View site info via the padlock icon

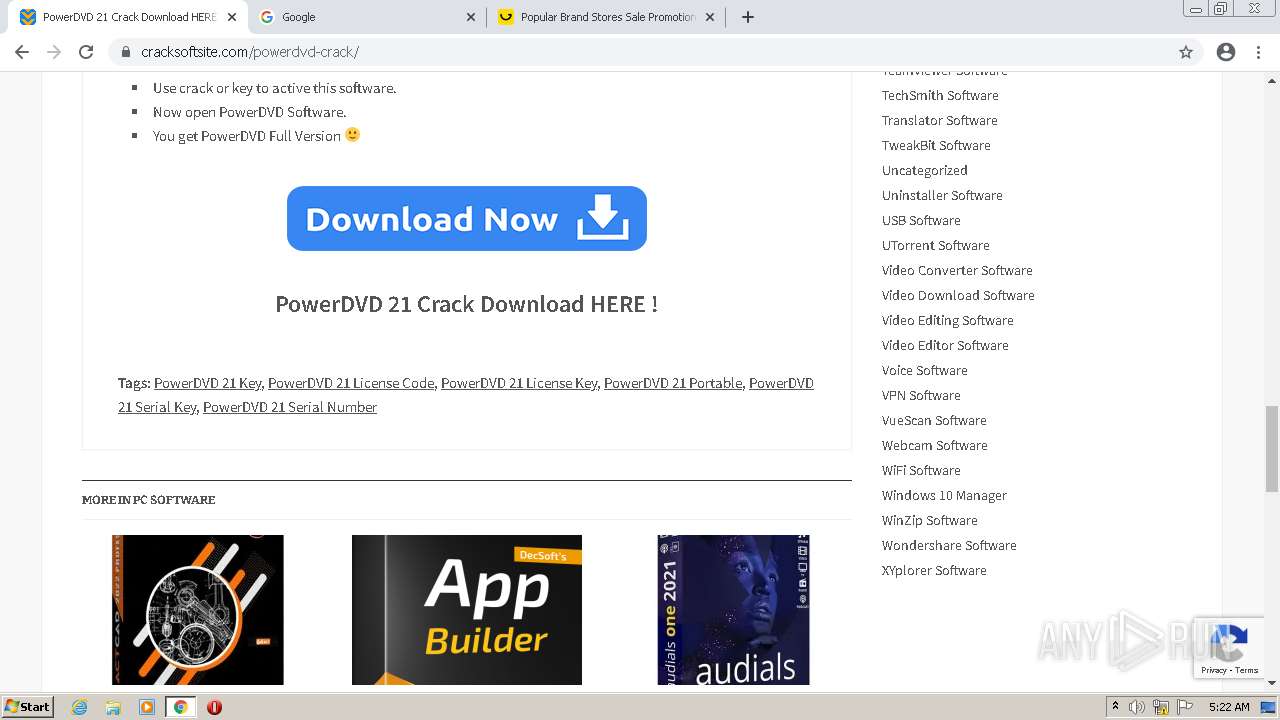point(126,52)
